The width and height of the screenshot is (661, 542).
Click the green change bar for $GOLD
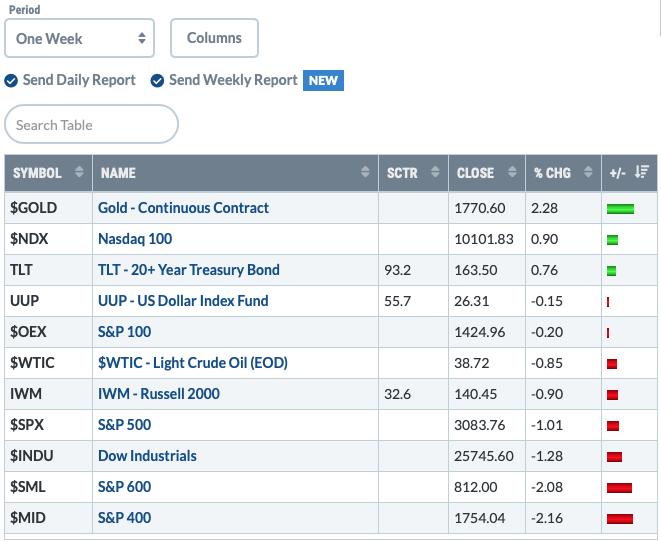[620, 209]
